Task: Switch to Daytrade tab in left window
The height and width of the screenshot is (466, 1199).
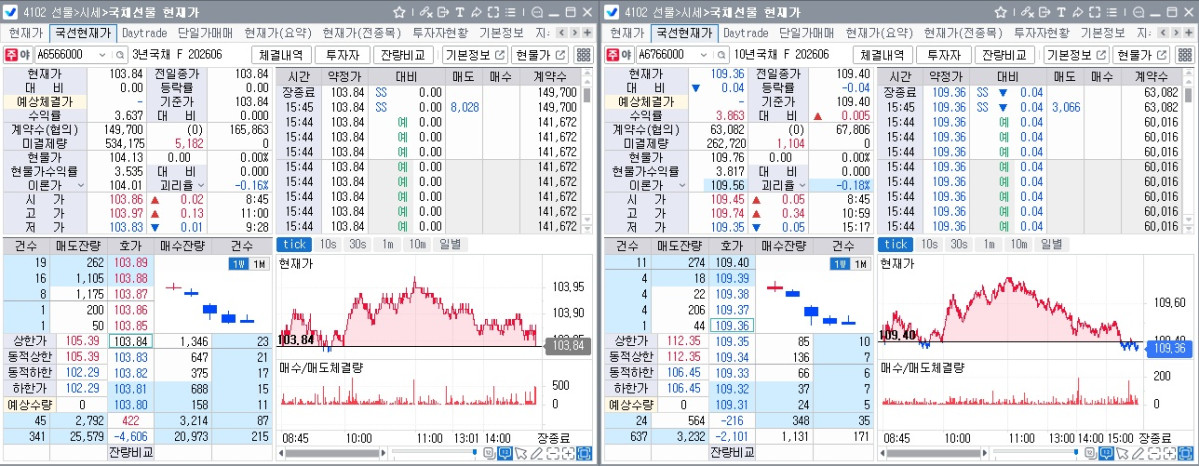Action: click(145, 33)
